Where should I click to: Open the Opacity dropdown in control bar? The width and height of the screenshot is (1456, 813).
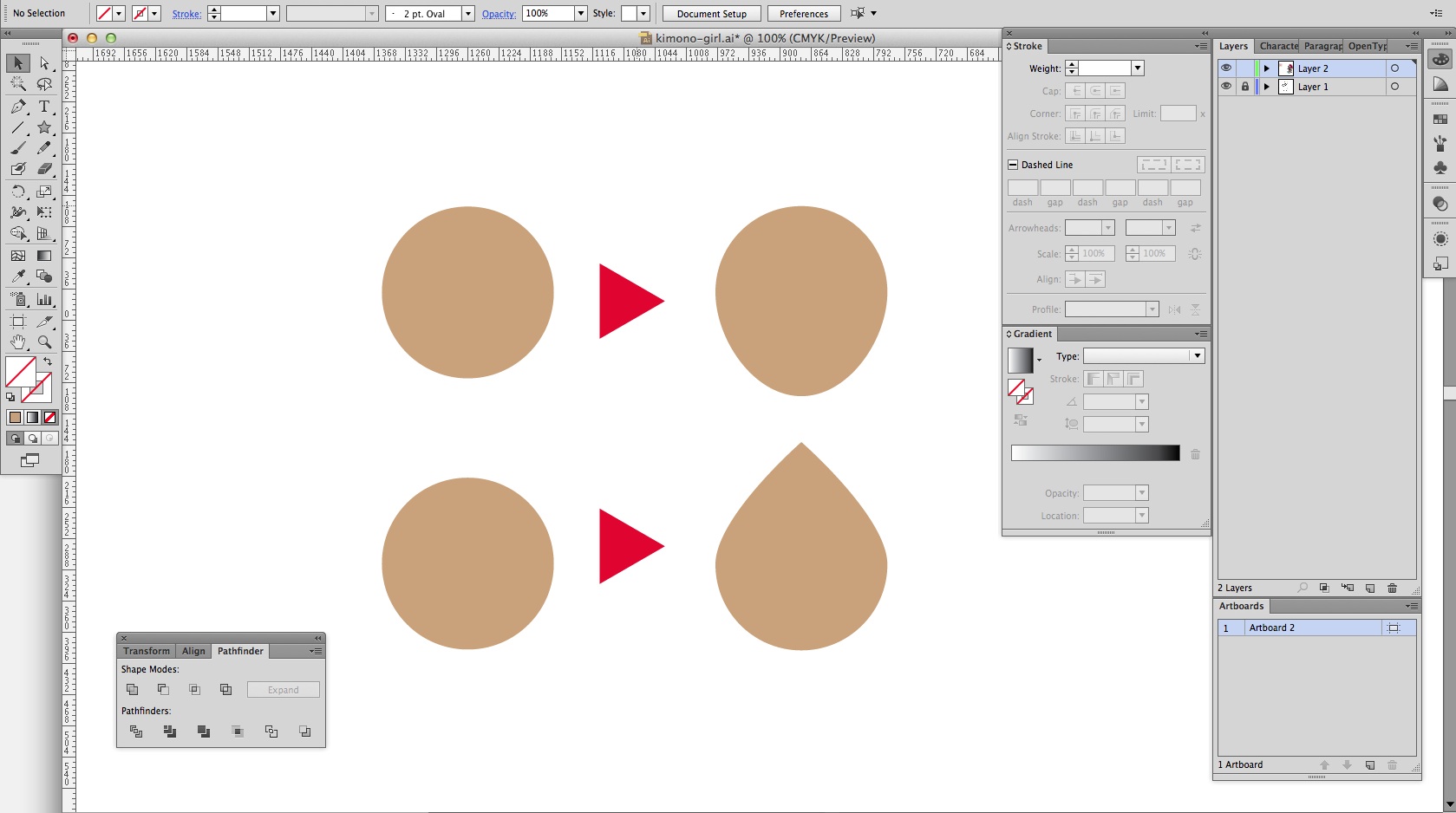click(x=581, y=14)
